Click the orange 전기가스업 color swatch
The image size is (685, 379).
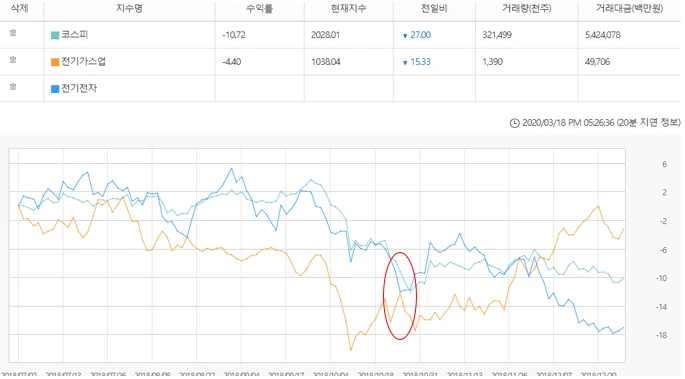[x=55, y=62]
